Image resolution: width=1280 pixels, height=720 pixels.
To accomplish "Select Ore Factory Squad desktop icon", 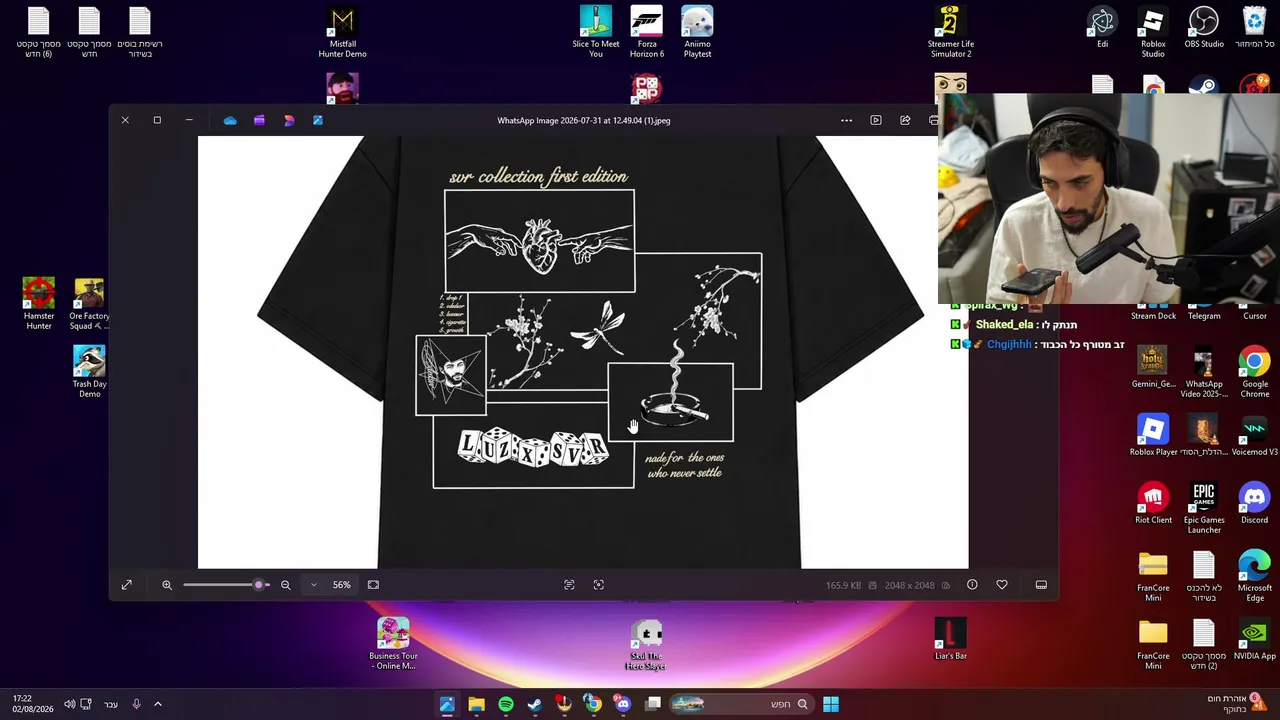I will (89, 304).
